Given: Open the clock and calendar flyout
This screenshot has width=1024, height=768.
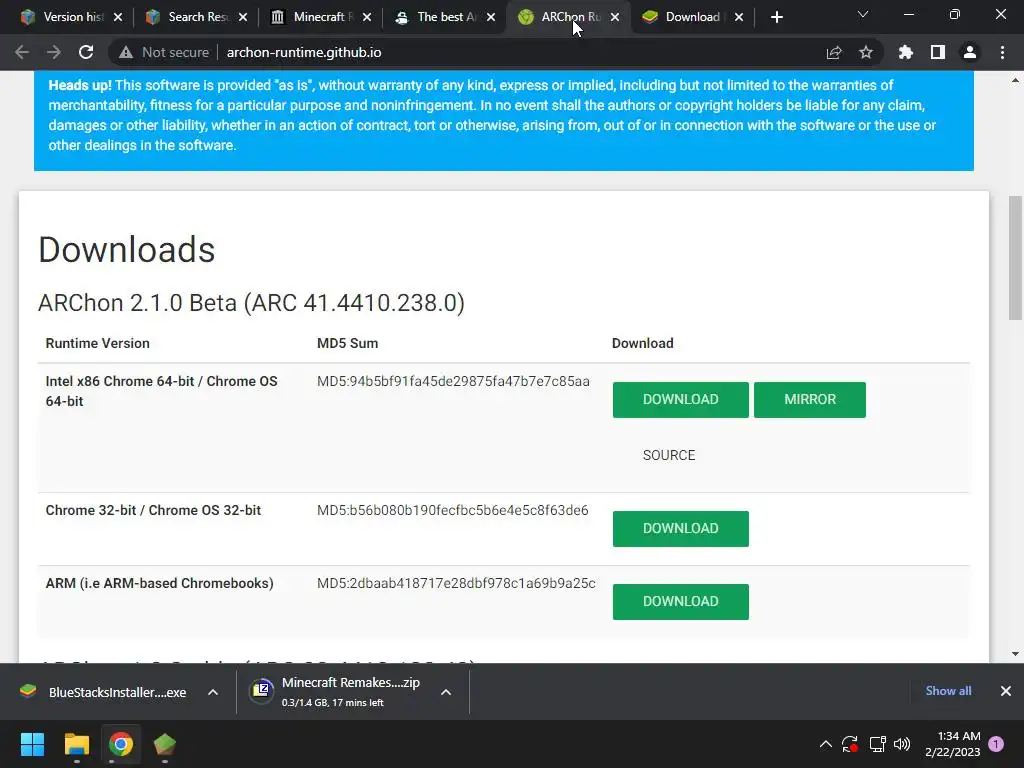Looking at the screenshot, I should [953, 744].
